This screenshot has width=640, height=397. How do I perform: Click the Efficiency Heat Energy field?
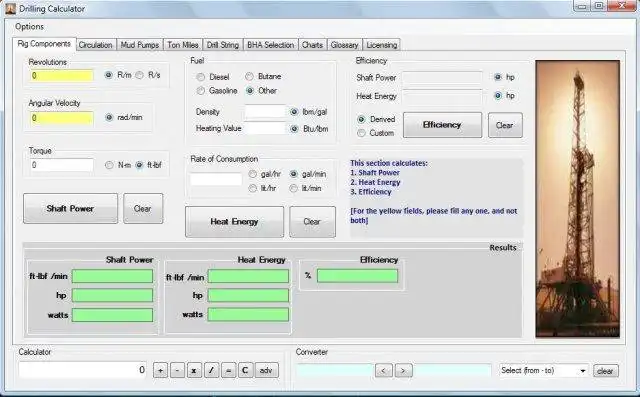tap(442, 96)
